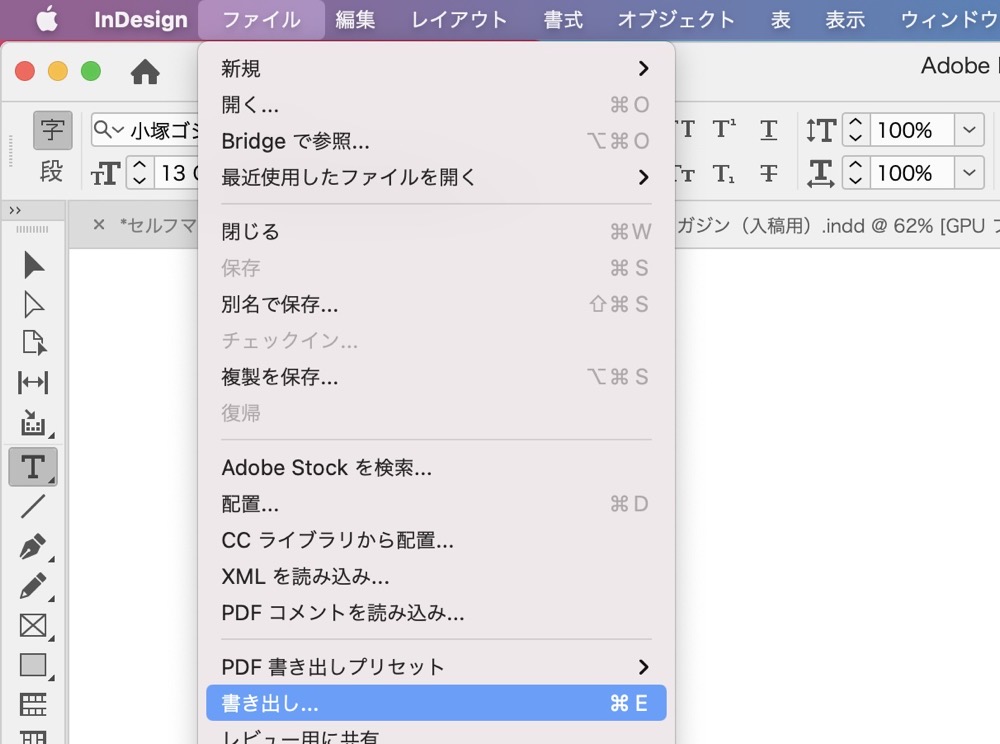Click vertical scale 100% input field

coord(912,130)
